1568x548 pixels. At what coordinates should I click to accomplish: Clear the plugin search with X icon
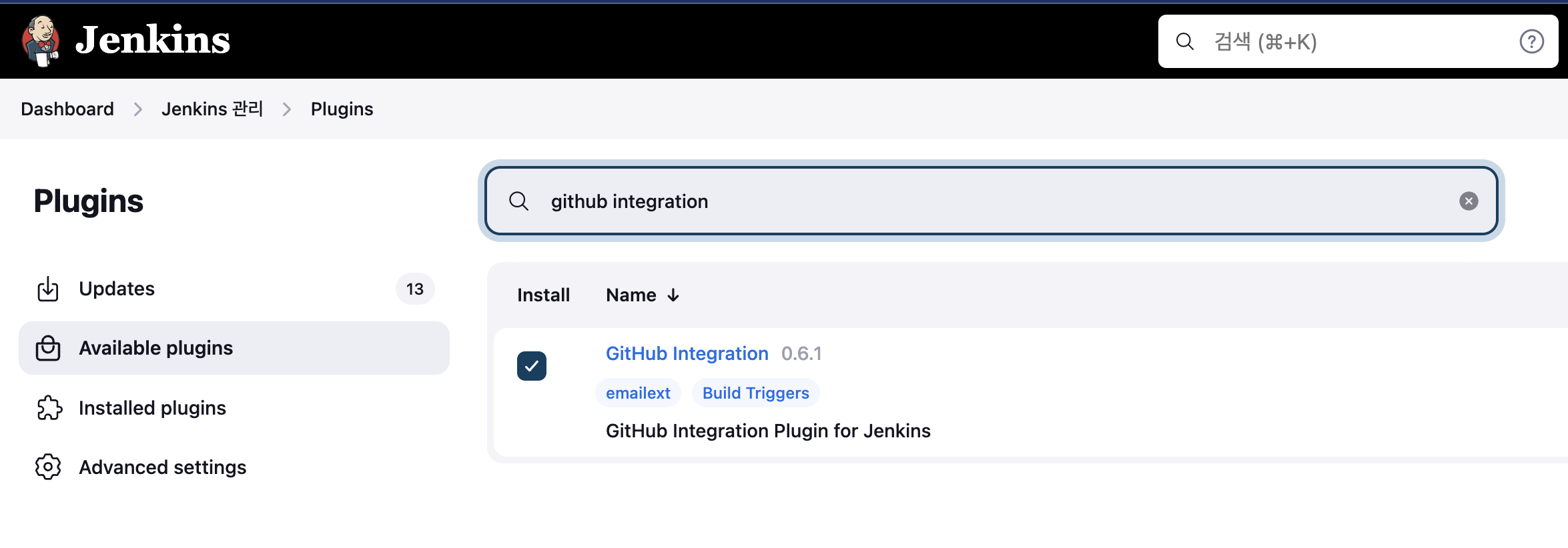1468,201
